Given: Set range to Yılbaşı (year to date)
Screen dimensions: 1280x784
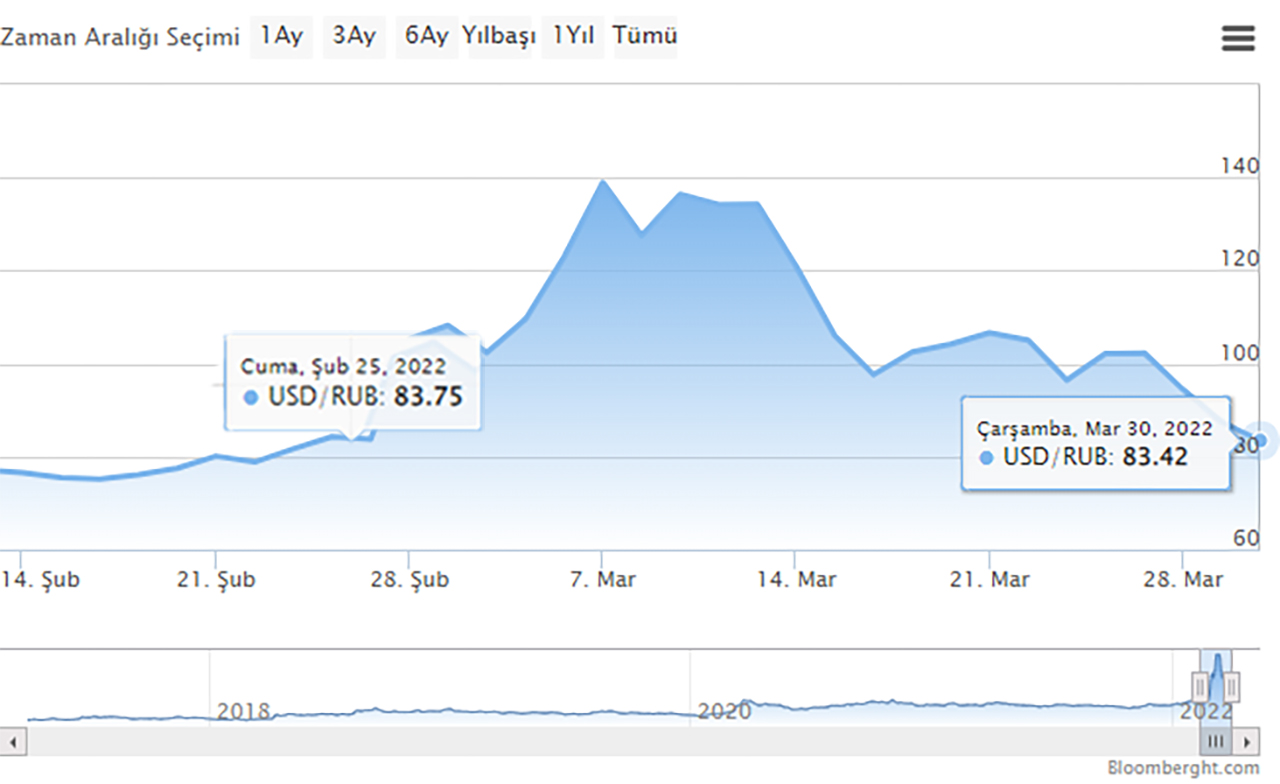Looking at the screenshot, I should click(499, 37).
